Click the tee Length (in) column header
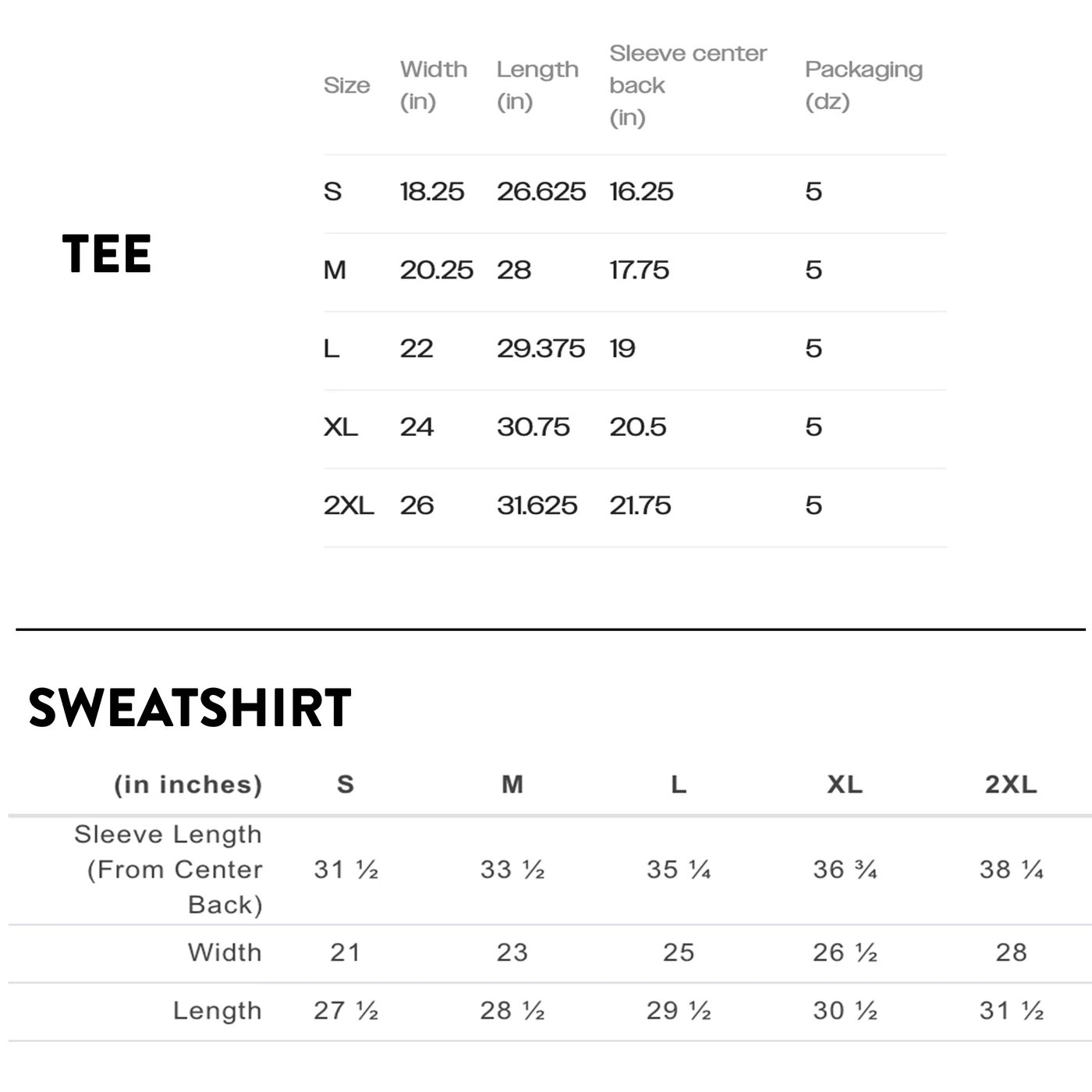This screenshot has width=1092, height=1092. tap(537, 85)
